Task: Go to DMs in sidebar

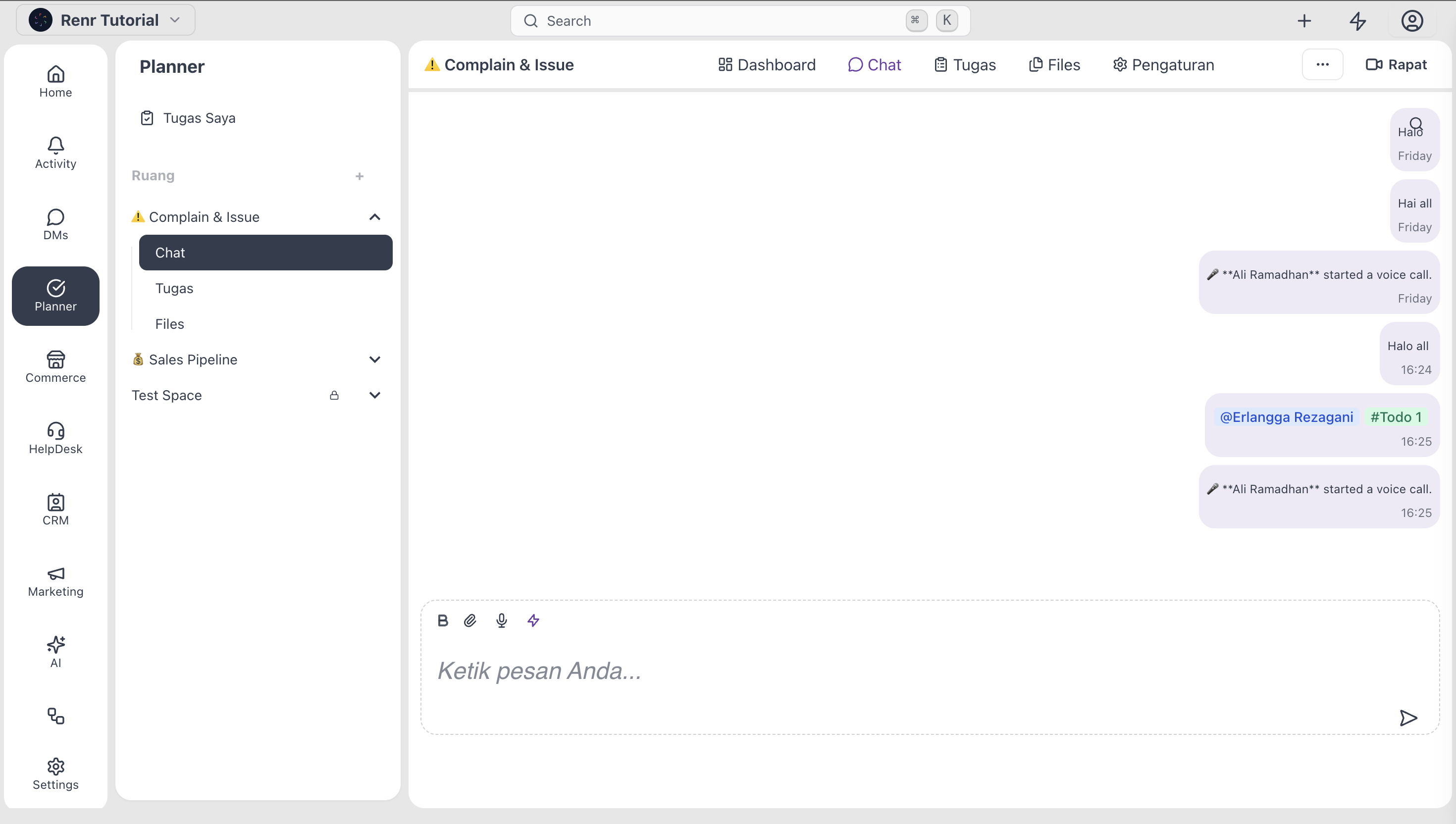Action: 55,225
